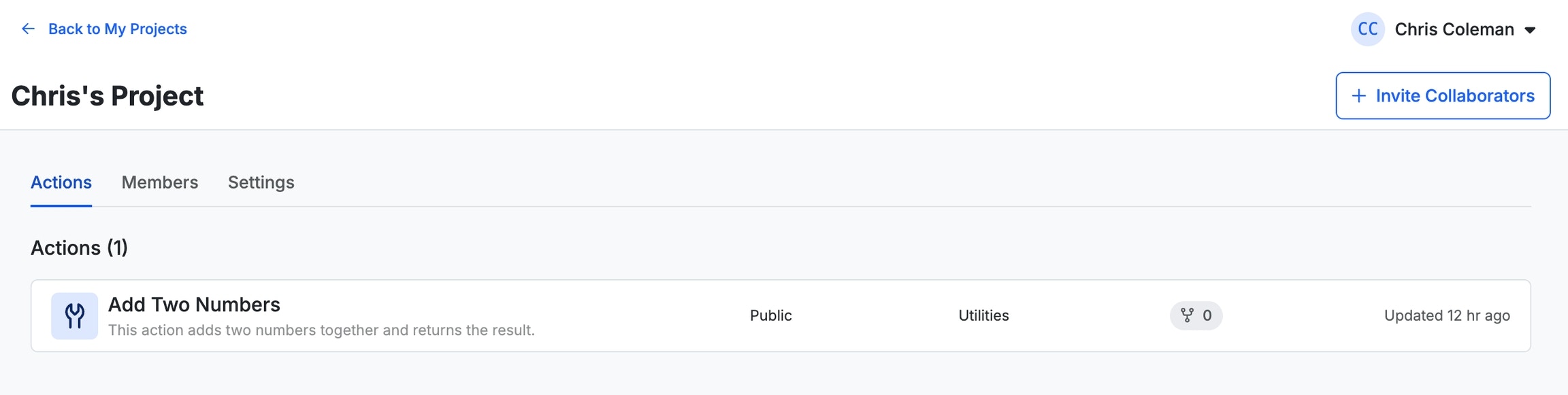
Task: Click the back arrow icon
Action: 28,29
